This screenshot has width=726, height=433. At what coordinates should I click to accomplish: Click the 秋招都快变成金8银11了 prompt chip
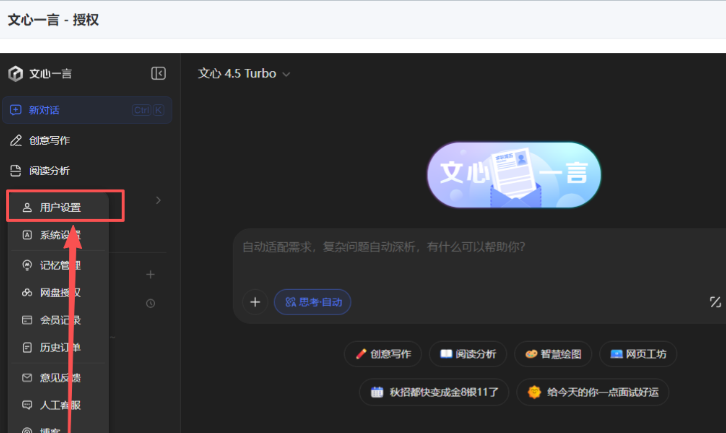tap(434, 392)
